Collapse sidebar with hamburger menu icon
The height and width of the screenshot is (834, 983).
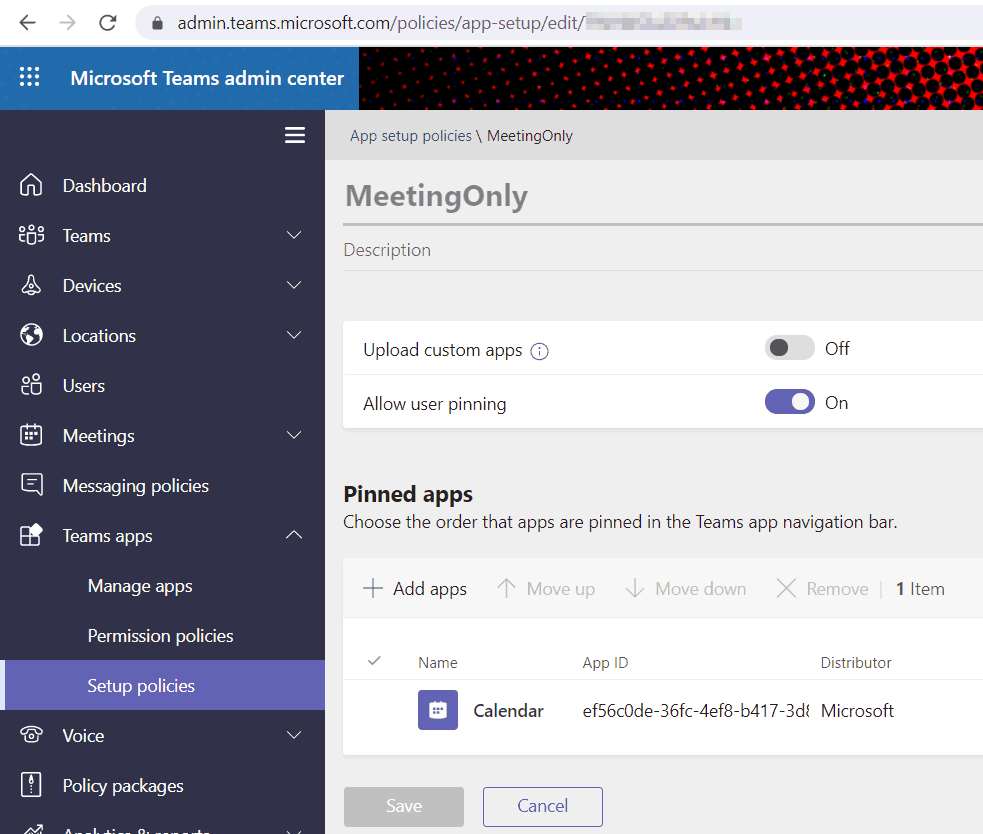pos(295,135)
